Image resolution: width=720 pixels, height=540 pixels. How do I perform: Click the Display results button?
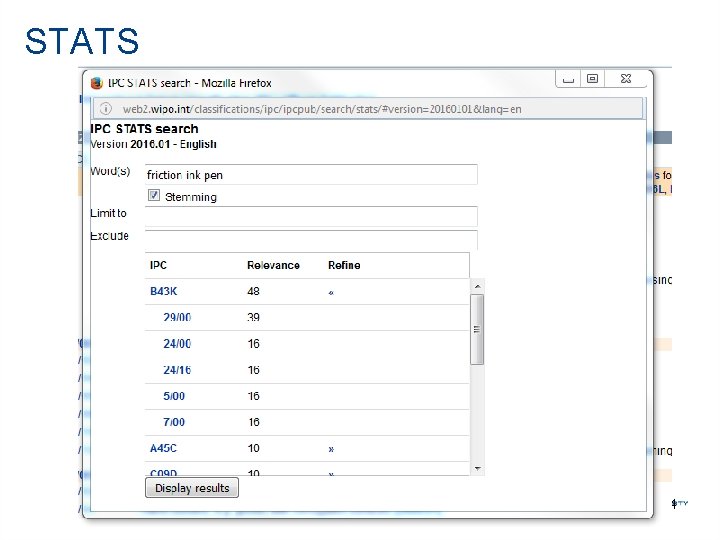coord(192,488)
